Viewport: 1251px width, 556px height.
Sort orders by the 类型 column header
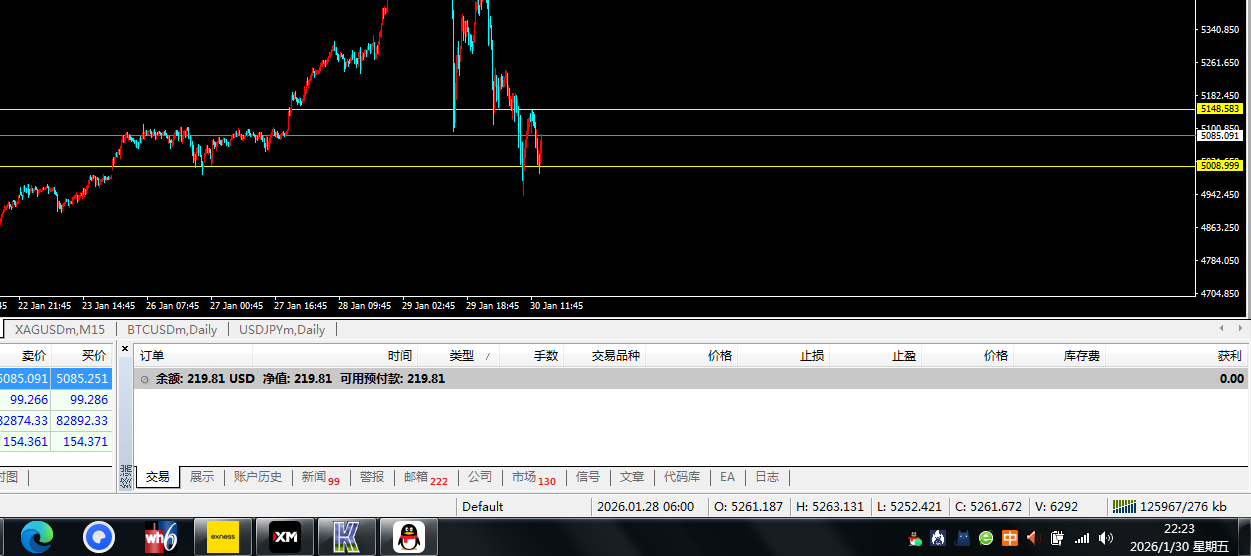[x=462, y=356]
